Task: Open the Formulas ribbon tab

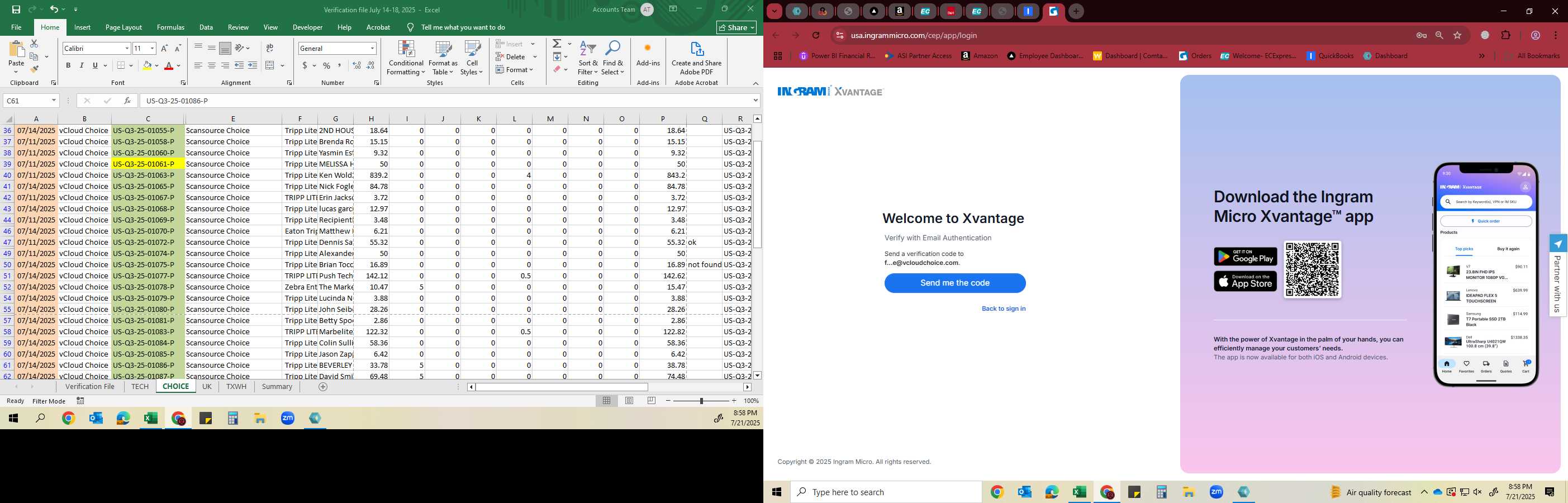Action: 170,27
